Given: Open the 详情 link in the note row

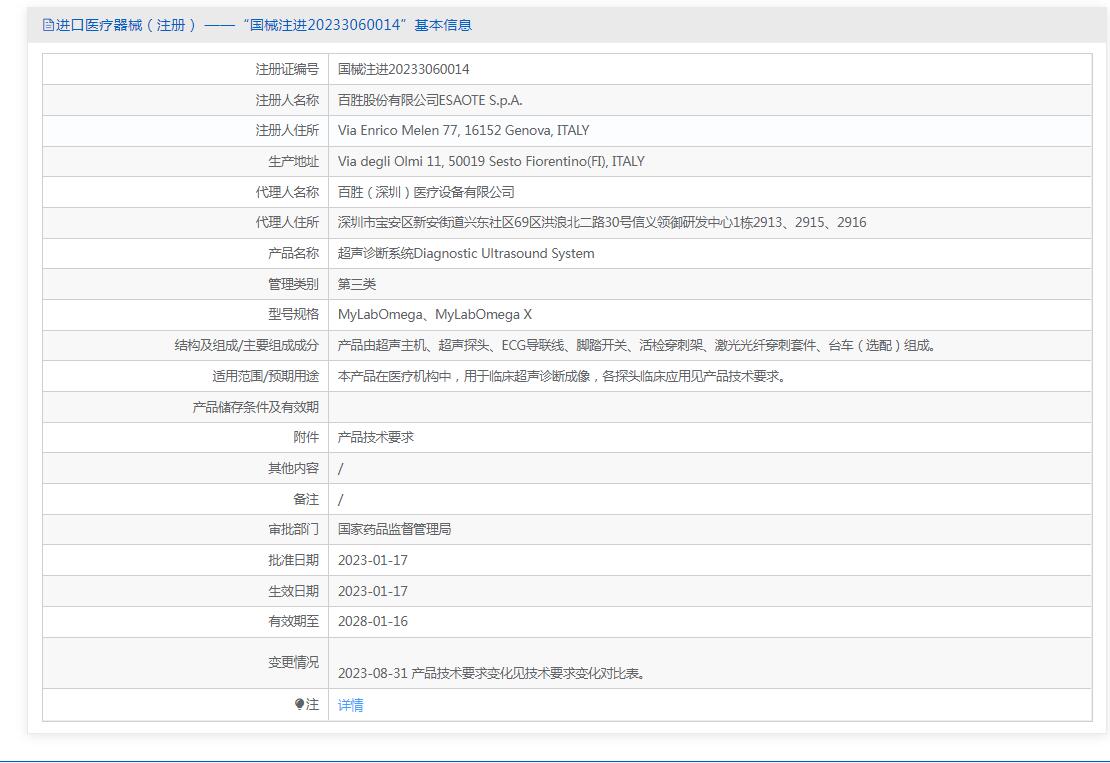Looking at the screenshot, I should pos(350,705).
